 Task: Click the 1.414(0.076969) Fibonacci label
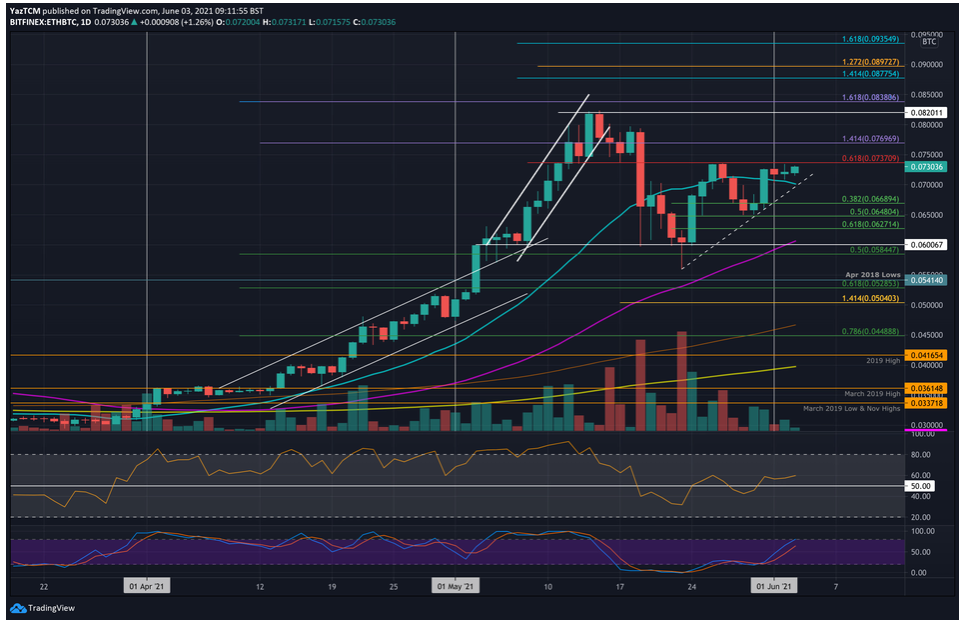(871, 139)
